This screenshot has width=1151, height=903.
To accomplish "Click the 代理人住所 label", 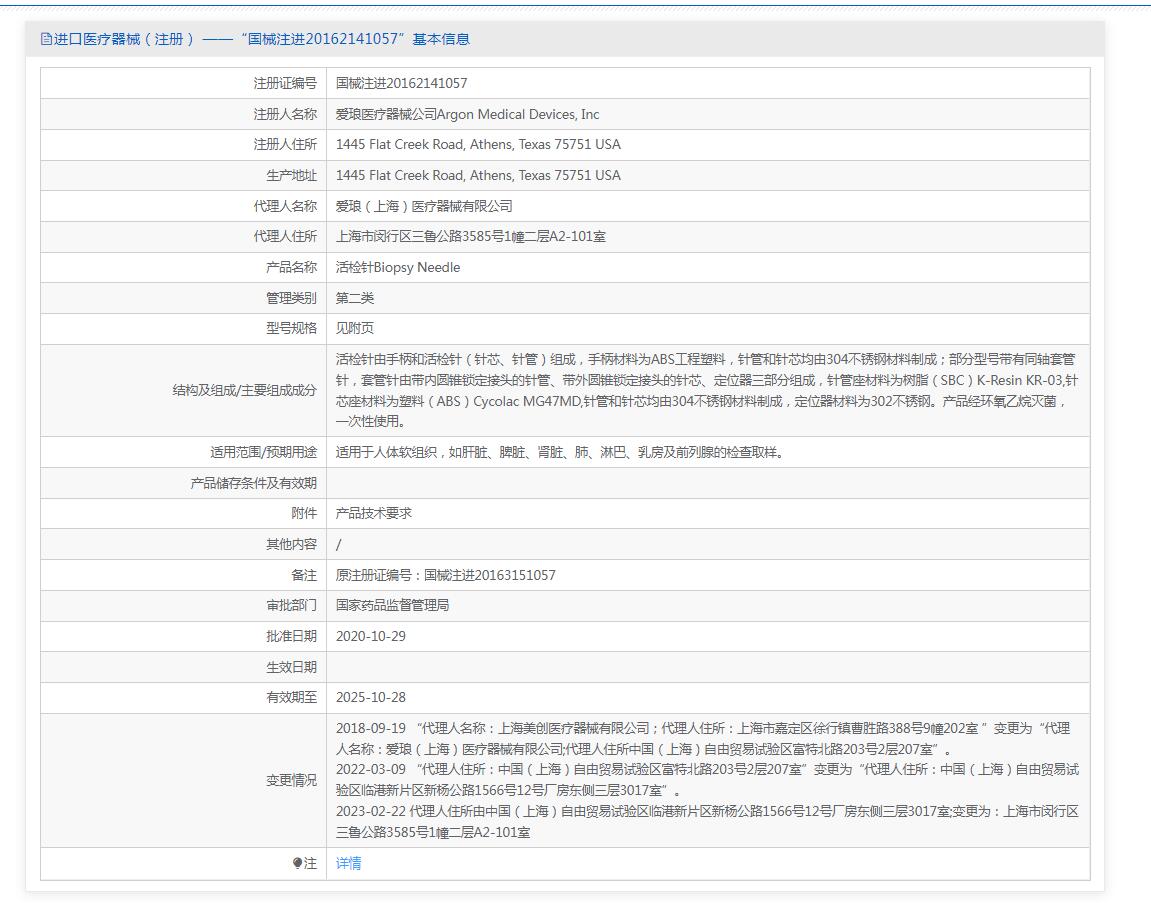I will coord(285,236).
